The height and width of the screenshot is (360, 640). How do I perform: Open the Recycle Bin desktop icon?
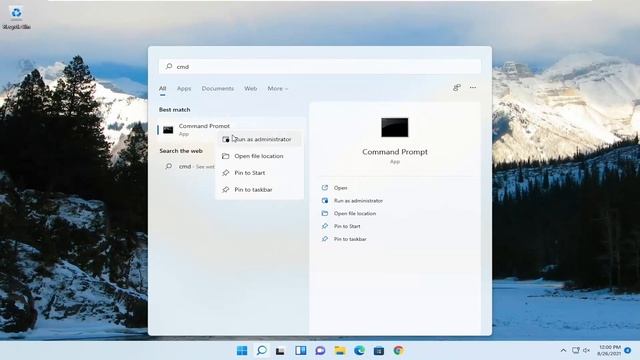(16, 18)
